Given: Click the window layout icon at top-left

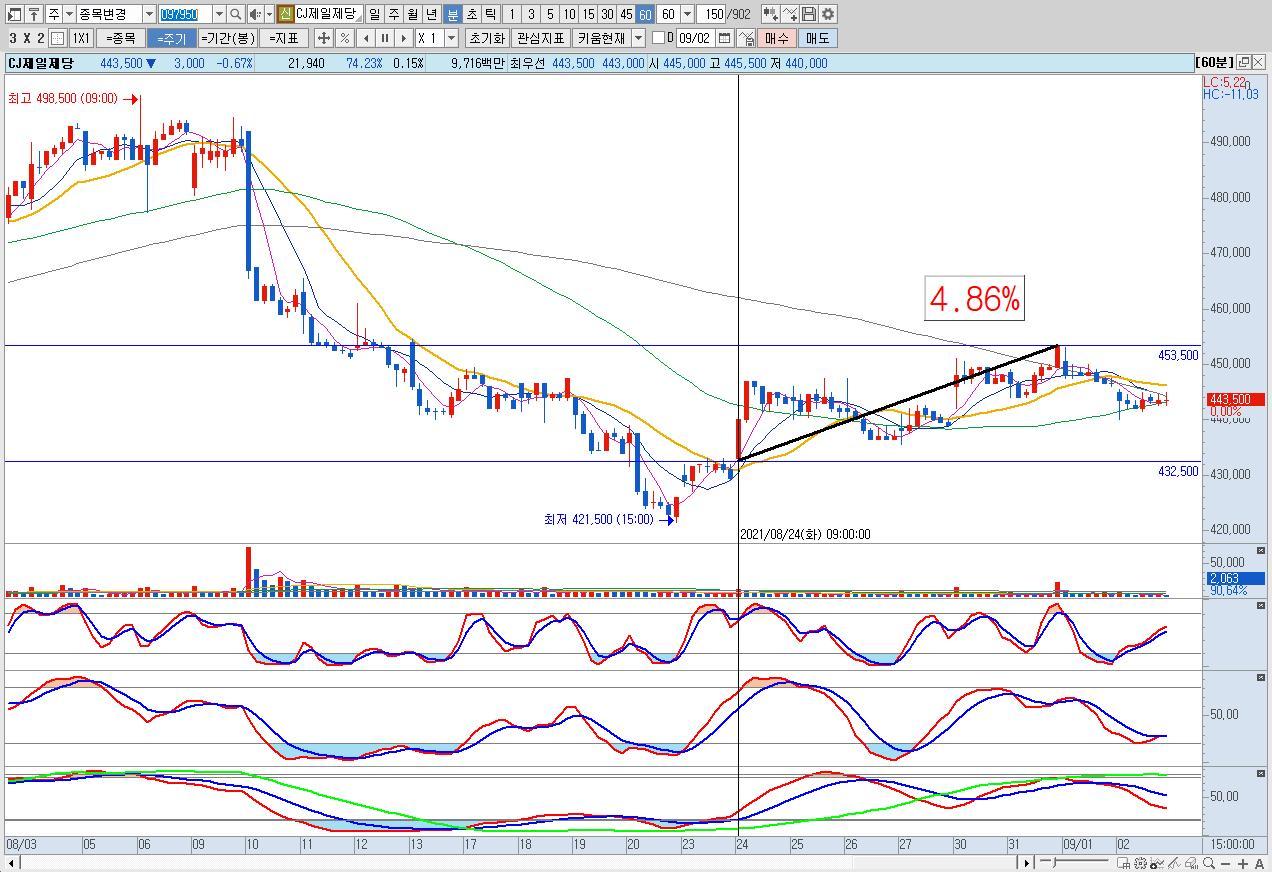Looking at the screenshot, I should click(x=12, y=14).
